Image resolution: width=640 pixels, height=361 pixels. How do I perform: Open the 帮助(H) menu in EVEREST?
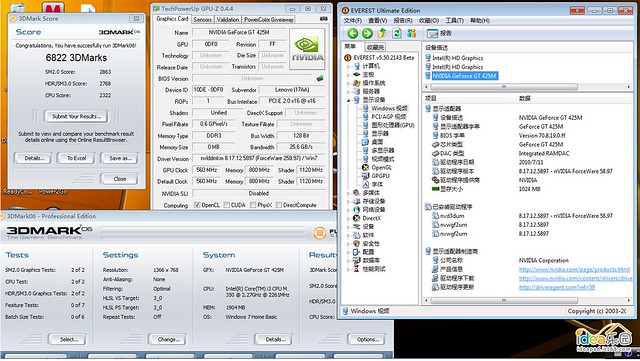(480, 20)
